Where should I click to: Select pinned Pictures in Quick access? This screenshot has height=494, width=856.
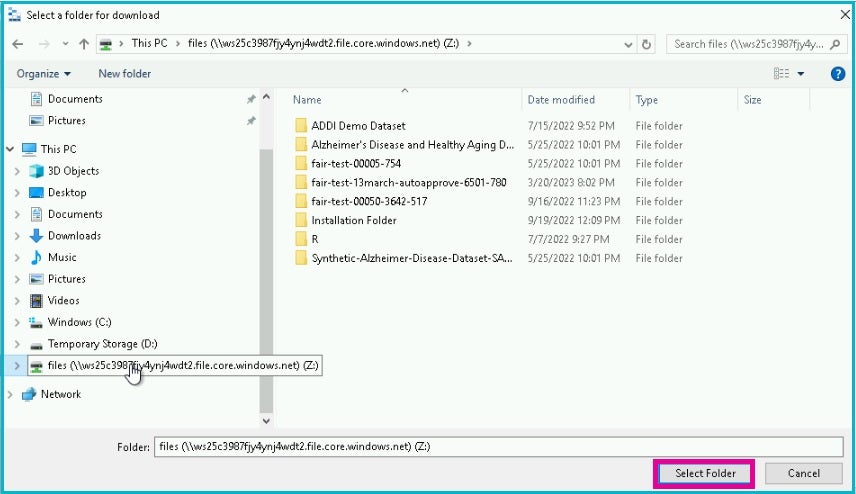coord(67,121)
